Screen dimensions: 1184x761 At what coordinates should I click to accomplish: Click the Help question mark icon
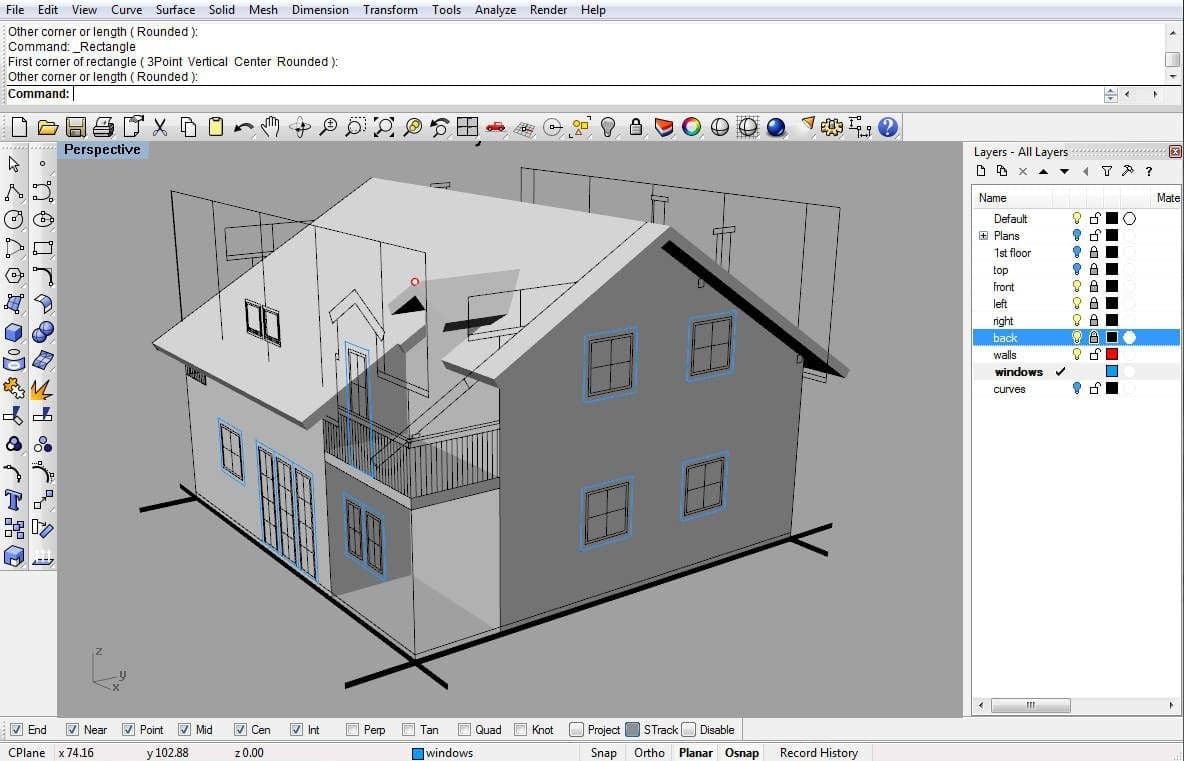(888, 127)
